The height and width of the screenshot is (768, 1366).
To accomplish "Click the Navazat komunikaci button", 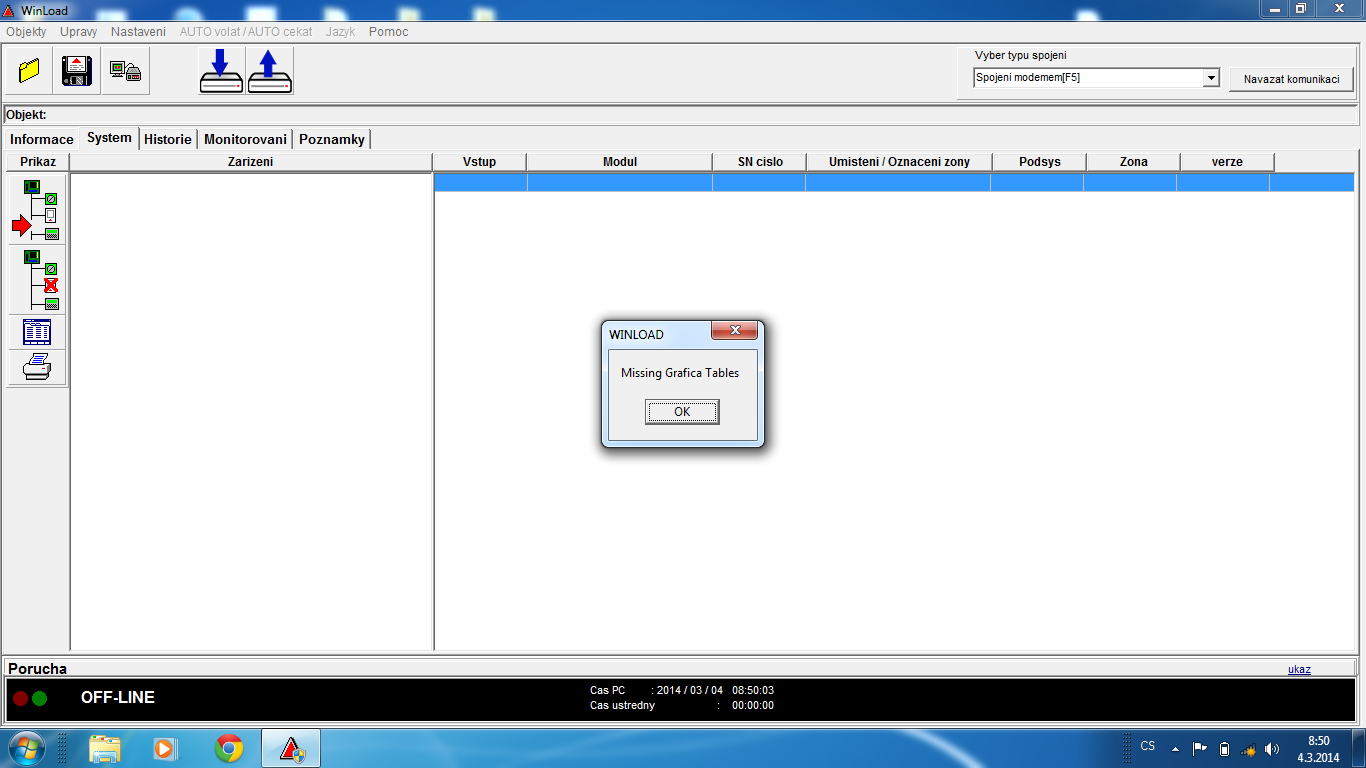I will coord(1291,79).
